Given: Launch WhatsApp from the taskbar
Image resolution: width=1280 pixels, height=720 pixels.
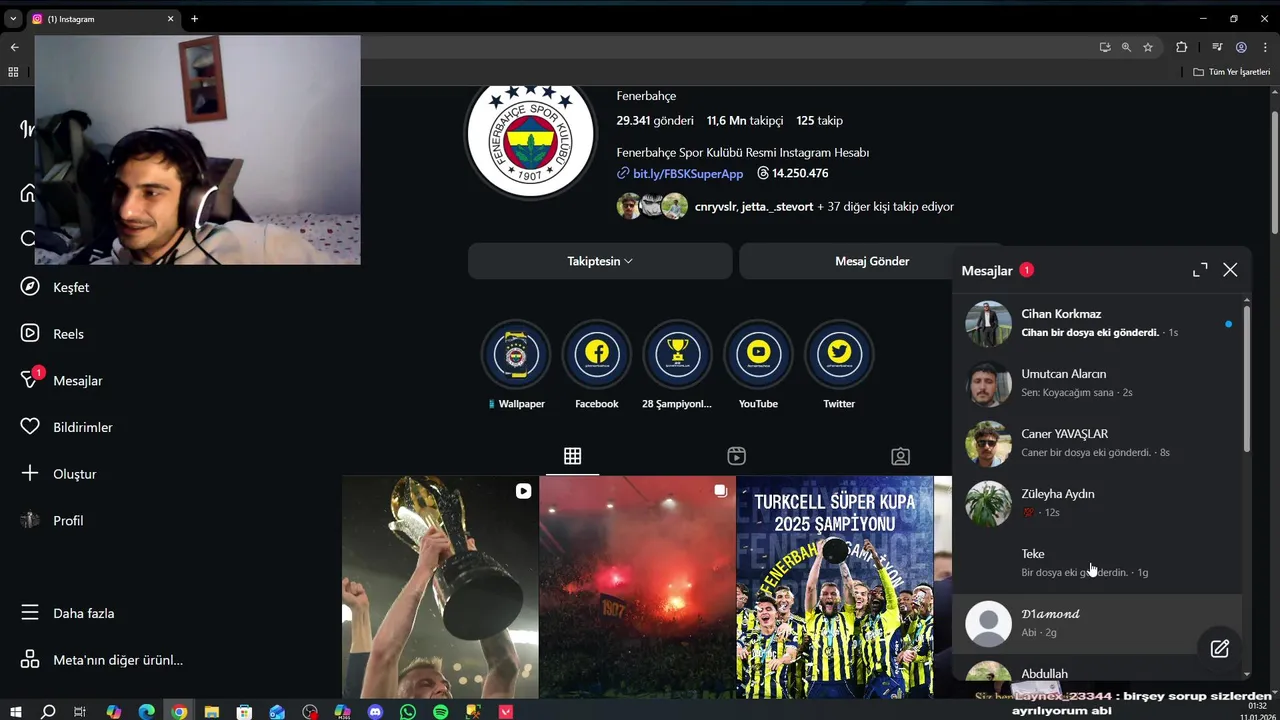Looking at the screenshot, I should coord(408,712).
